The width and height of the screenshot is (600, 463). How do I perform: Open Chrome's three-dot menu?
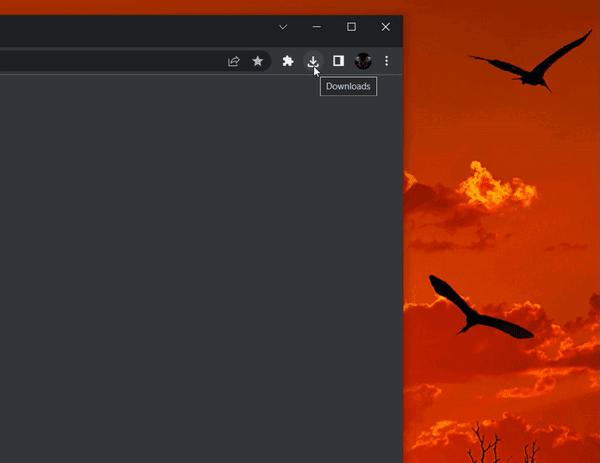(386, 61)
